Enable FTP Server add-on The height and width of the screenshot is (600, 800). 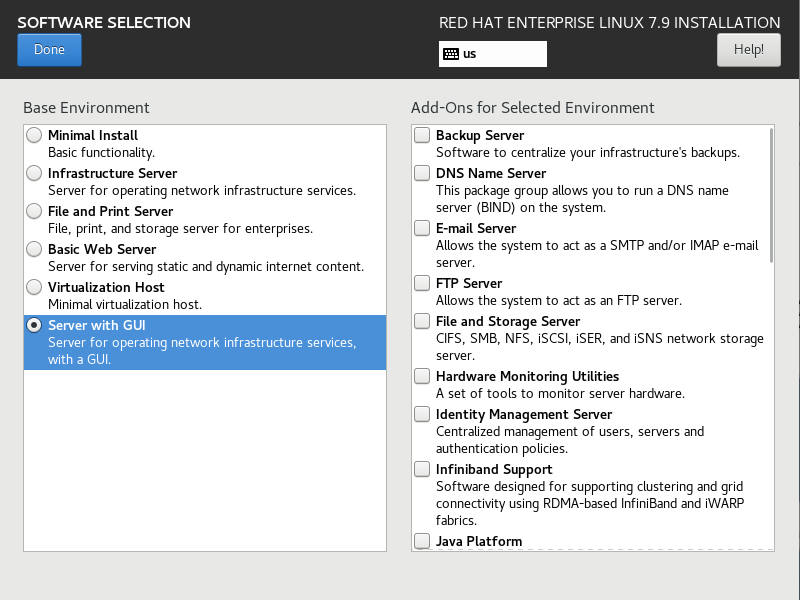click(x=423, y=283)
